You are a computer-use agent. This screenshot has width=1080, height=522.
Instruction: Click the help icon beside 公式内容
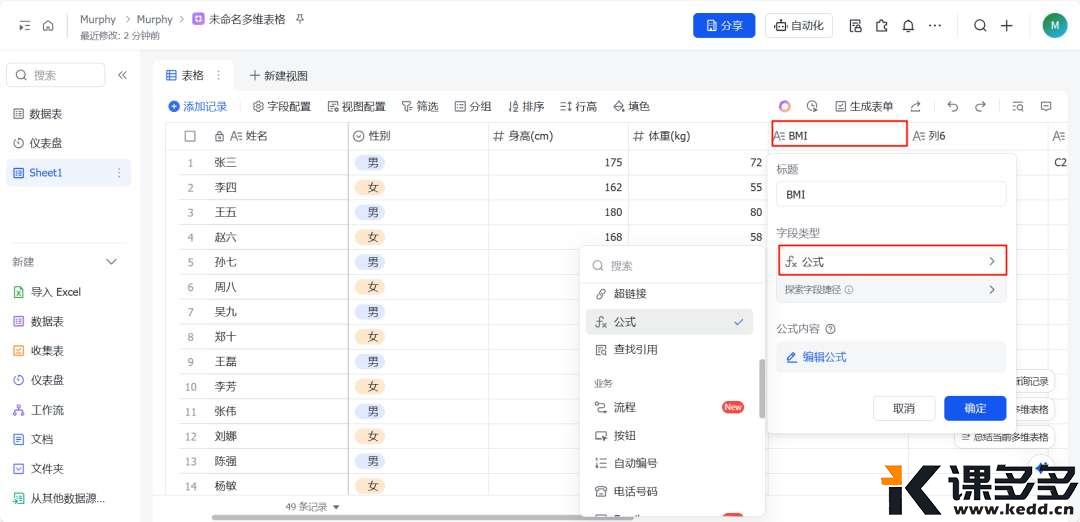[830, 329]
